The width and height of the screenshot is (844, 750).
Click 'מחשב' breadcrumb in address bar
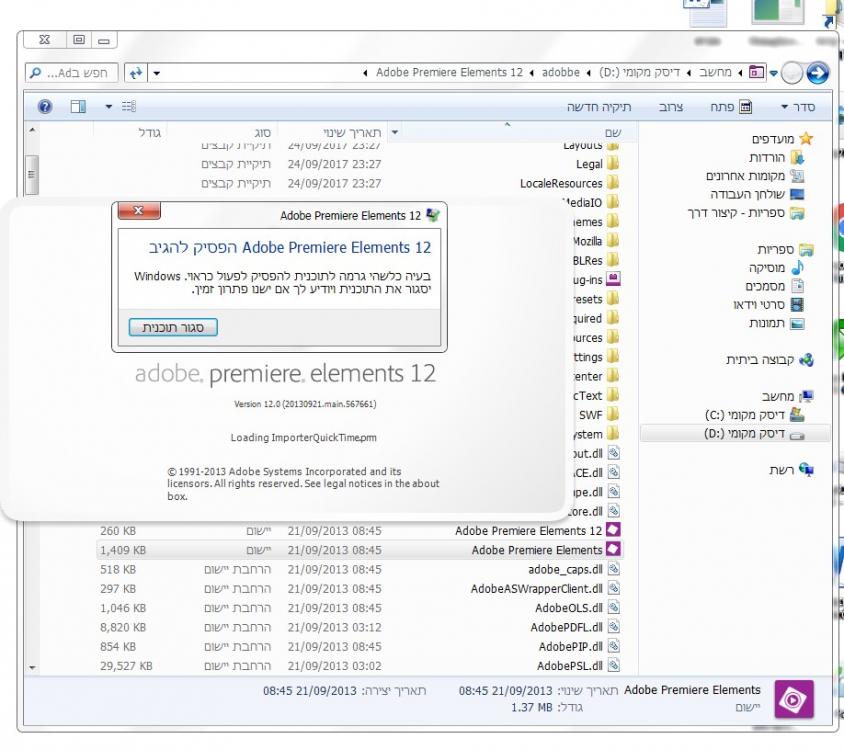[x=715, y=73]
